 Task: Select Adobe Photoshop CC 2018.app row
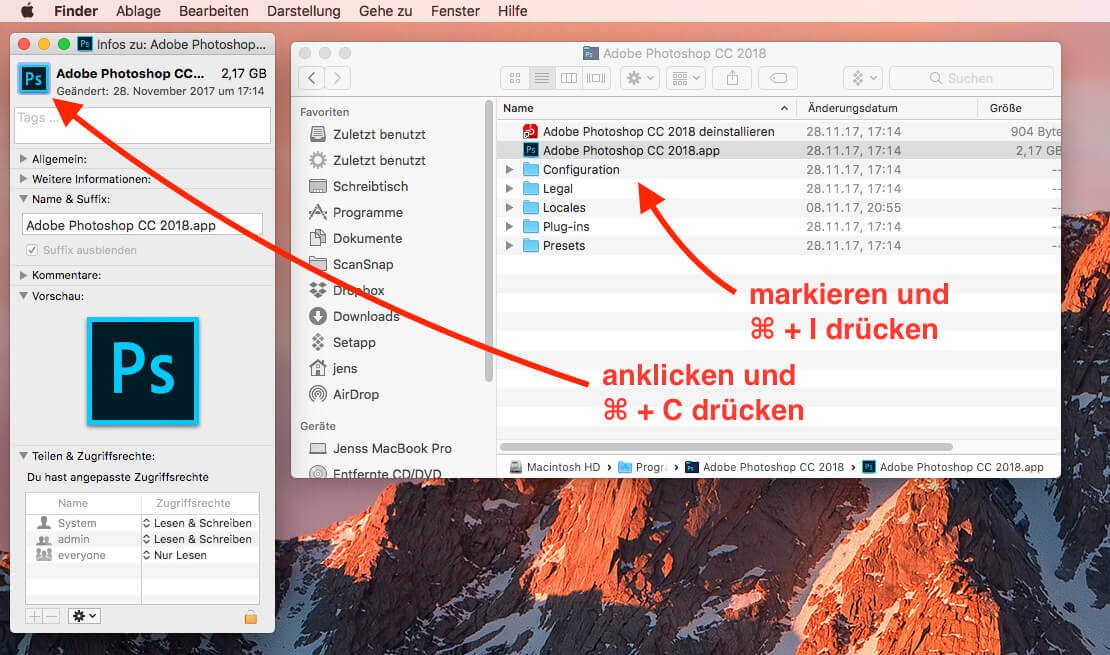[x=779, y=150]
